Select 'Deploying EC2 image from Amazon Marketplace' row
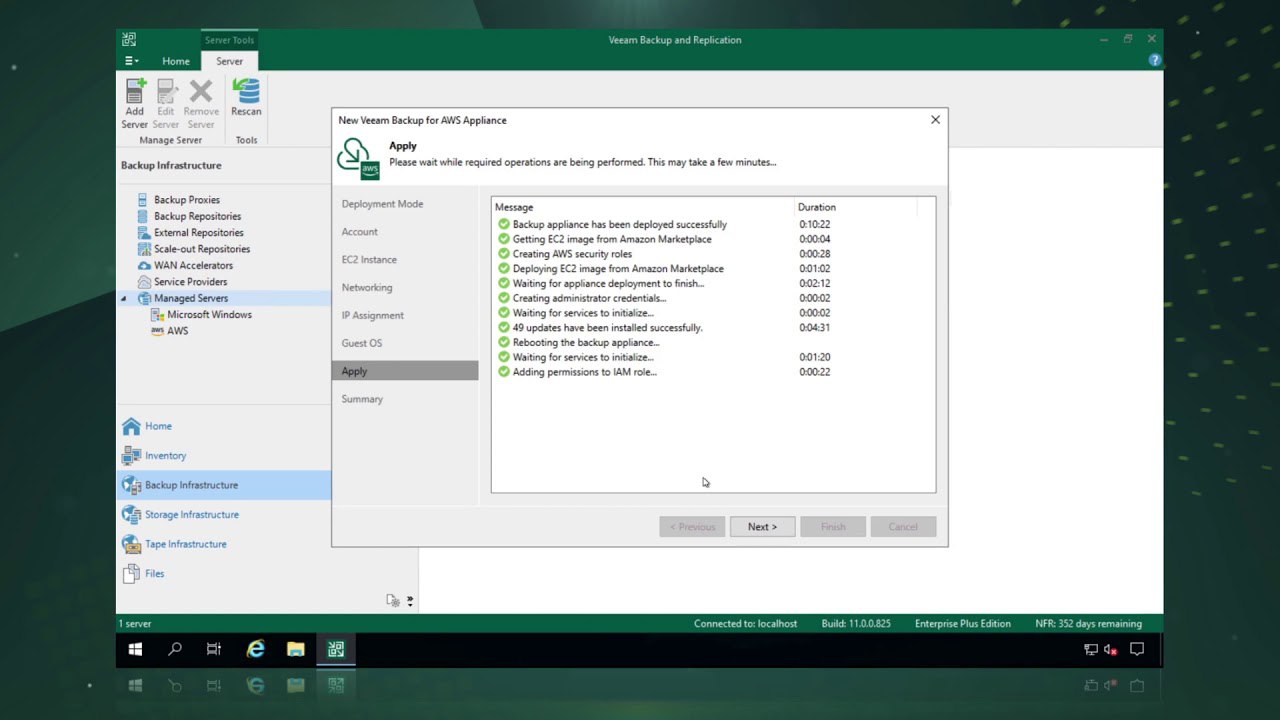Image resolution: width=1280 pixels, height=720 pixels. [713, 269]
